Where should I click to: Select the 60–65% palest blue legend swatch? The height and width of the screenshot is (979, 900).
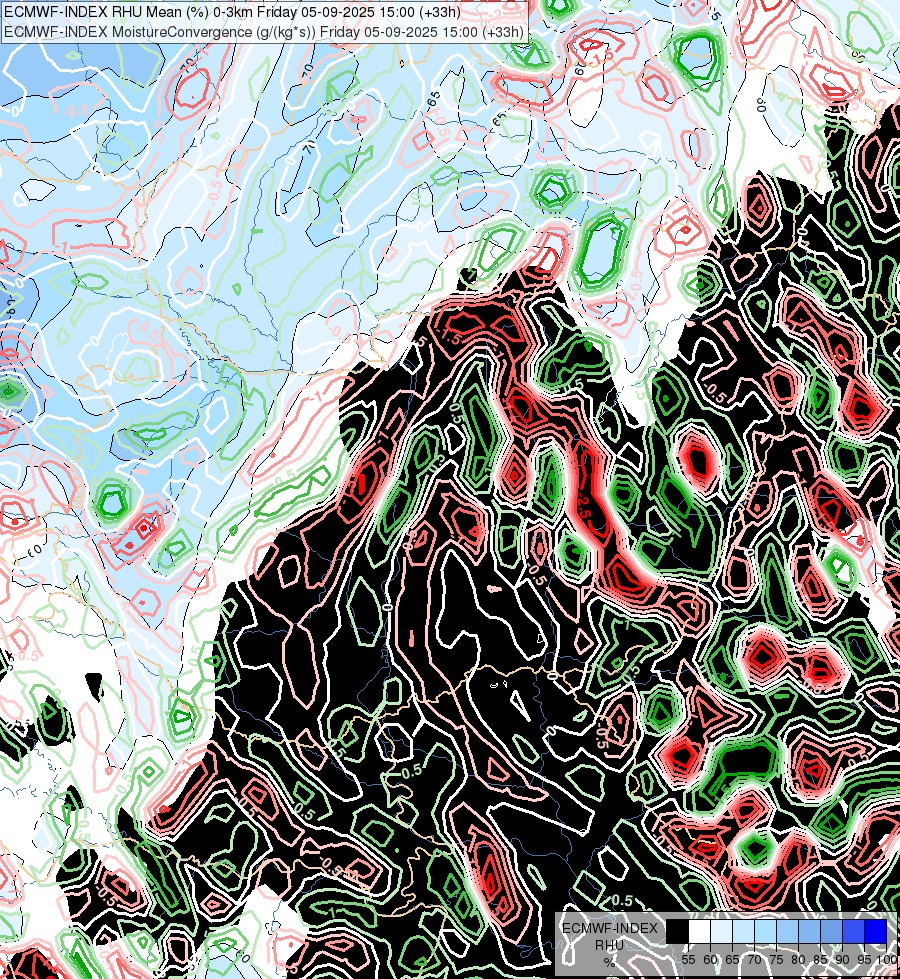coord(721,931)
